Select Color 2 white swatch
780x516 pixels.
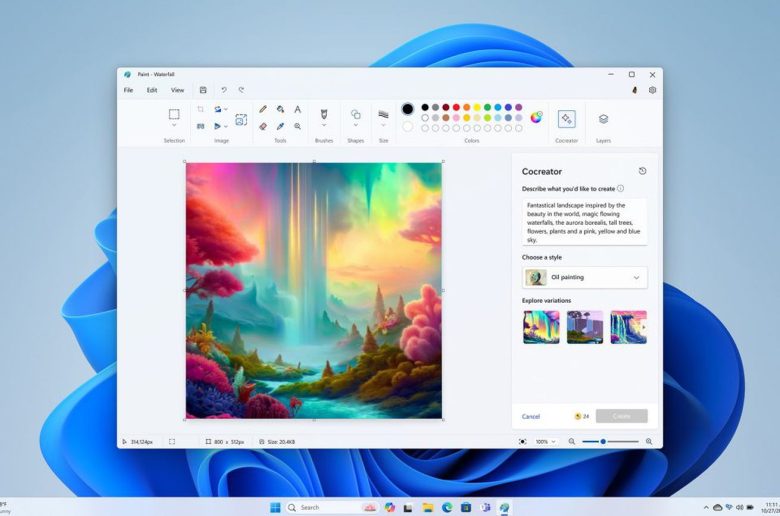pyautogui.click(x=407, y=127)
